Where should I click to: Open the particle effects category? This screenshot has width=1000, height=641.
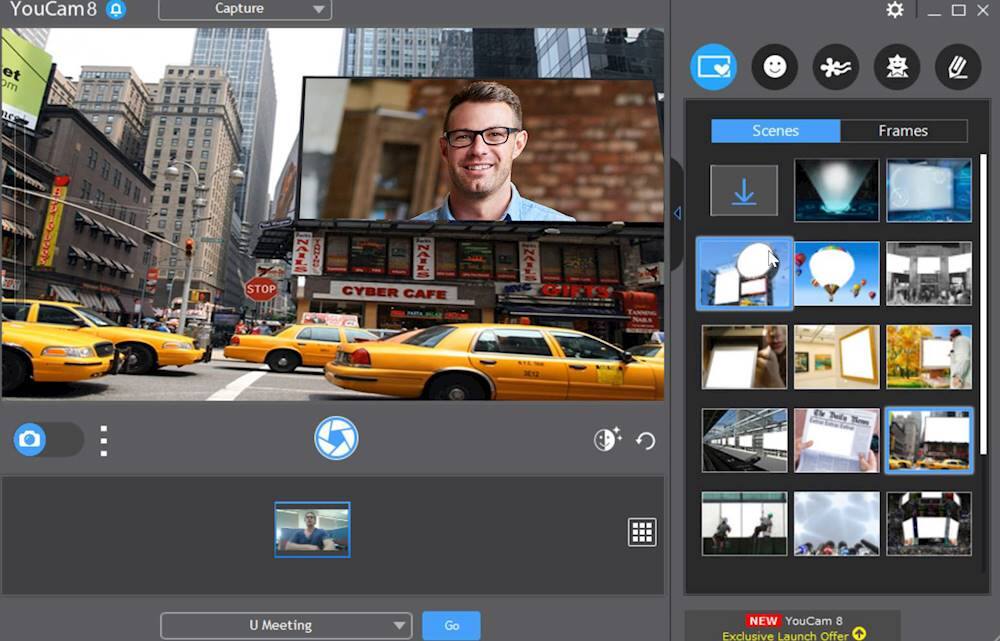836,67
